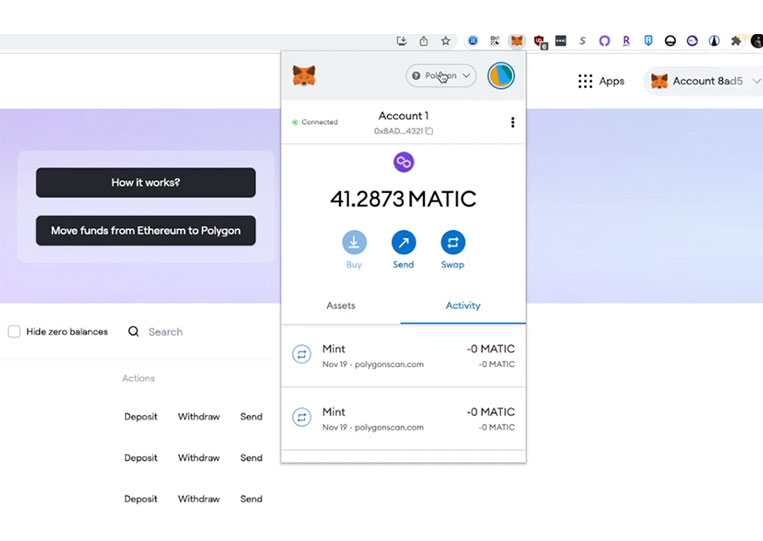Image resolution: width=763 pixels, height=541 pixels.
Task: Switch to the Activity tab
Action: pos(463,306)
